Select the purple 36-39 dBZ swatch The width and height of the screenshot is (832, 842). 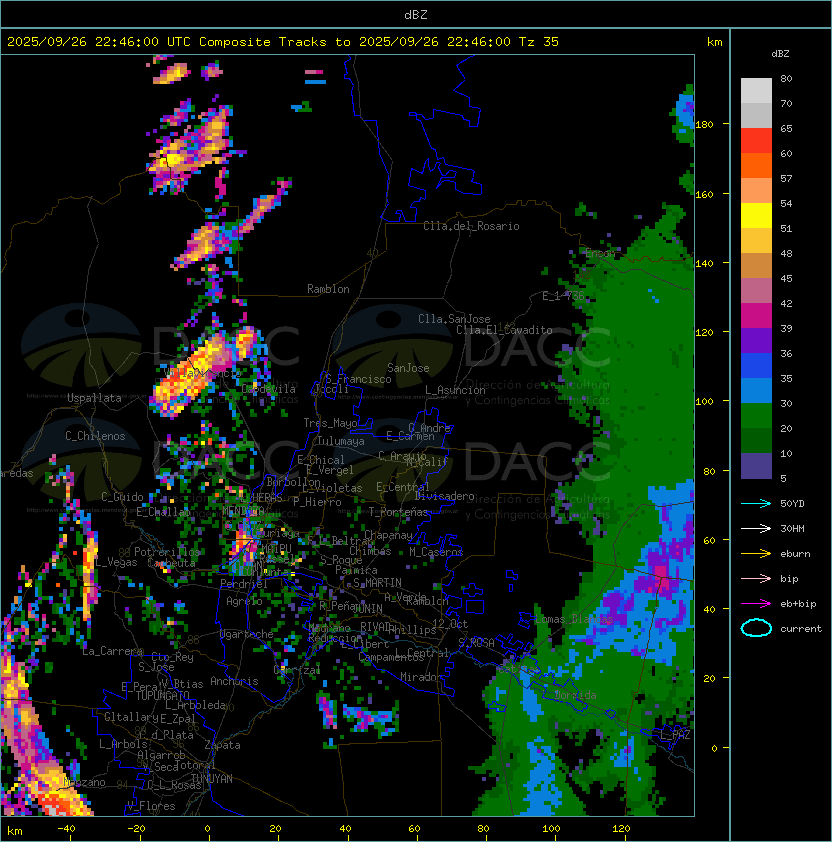pos(756,341)
